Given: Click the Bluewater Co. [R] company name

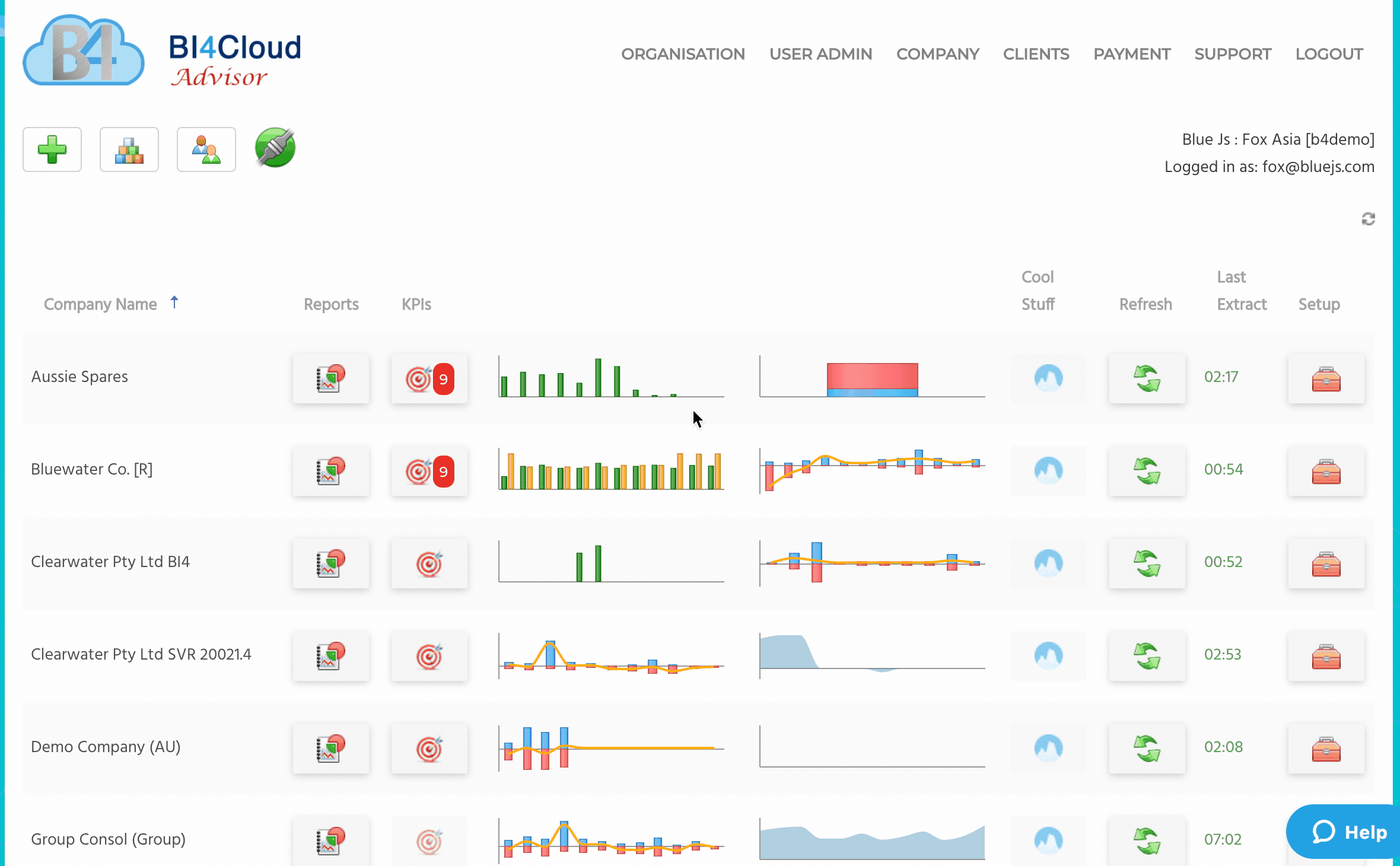Looking at the screenshot, I should pos(92,469).
